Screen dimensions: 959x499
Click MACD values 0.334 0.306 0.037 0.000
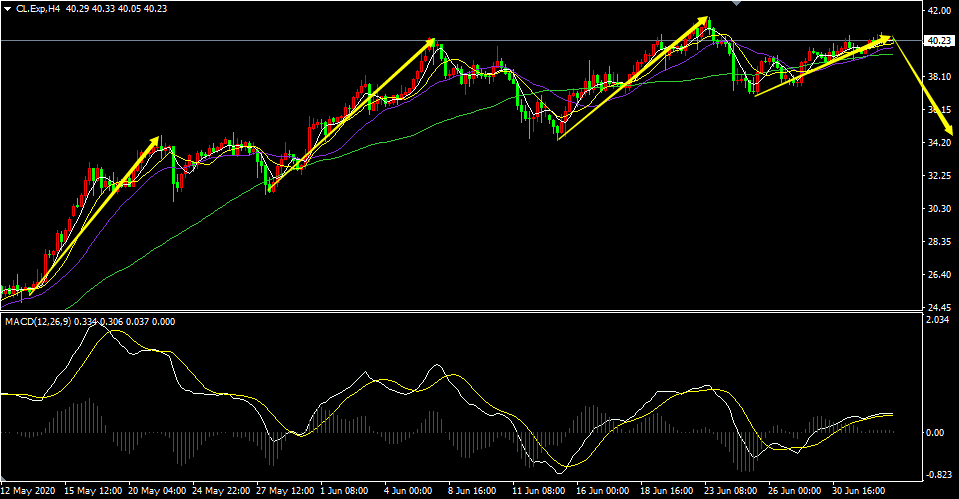[125, 322]
